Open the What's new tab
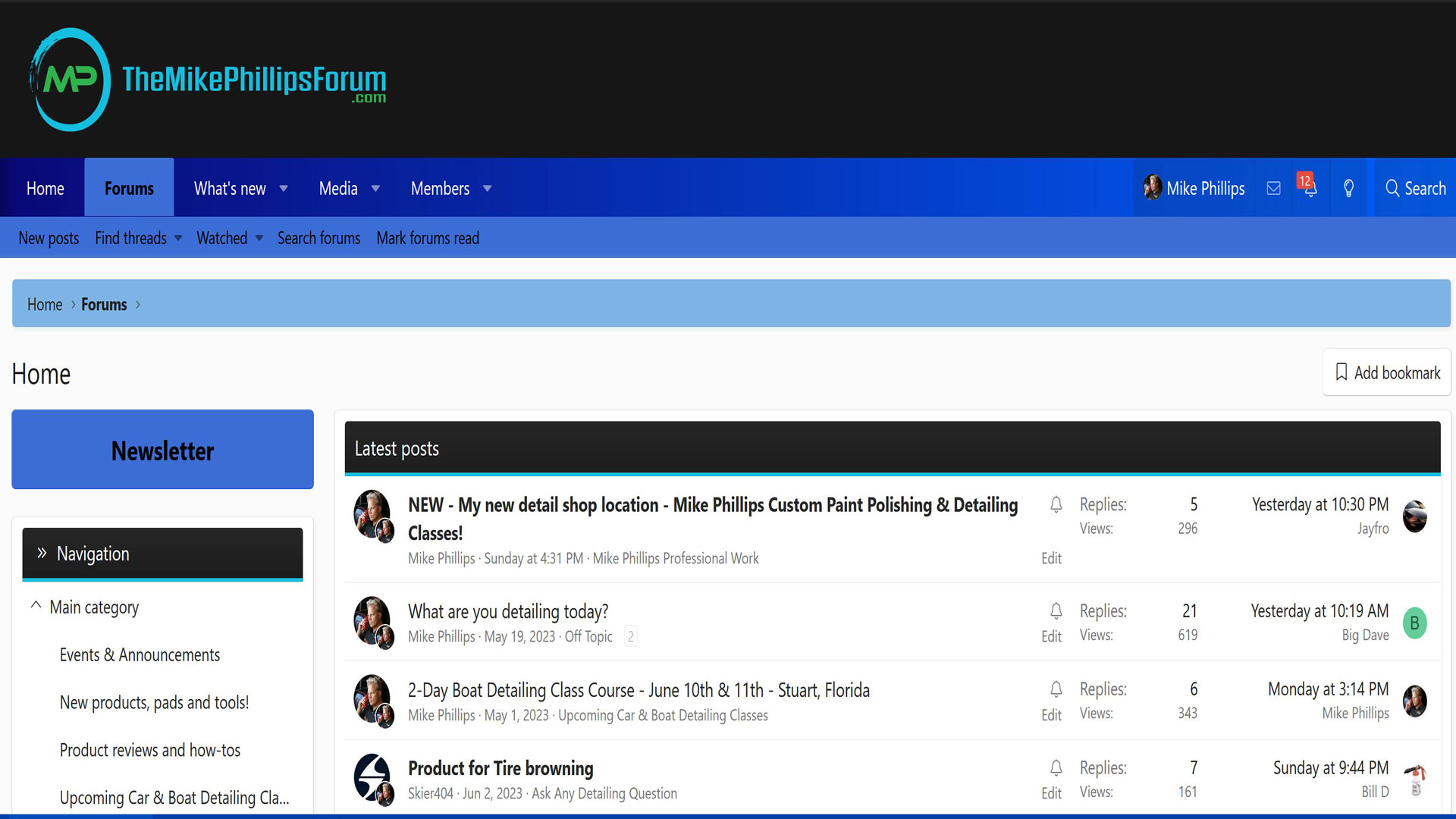The height and width of the screenshot is (819, 1456). click(230, 188)
